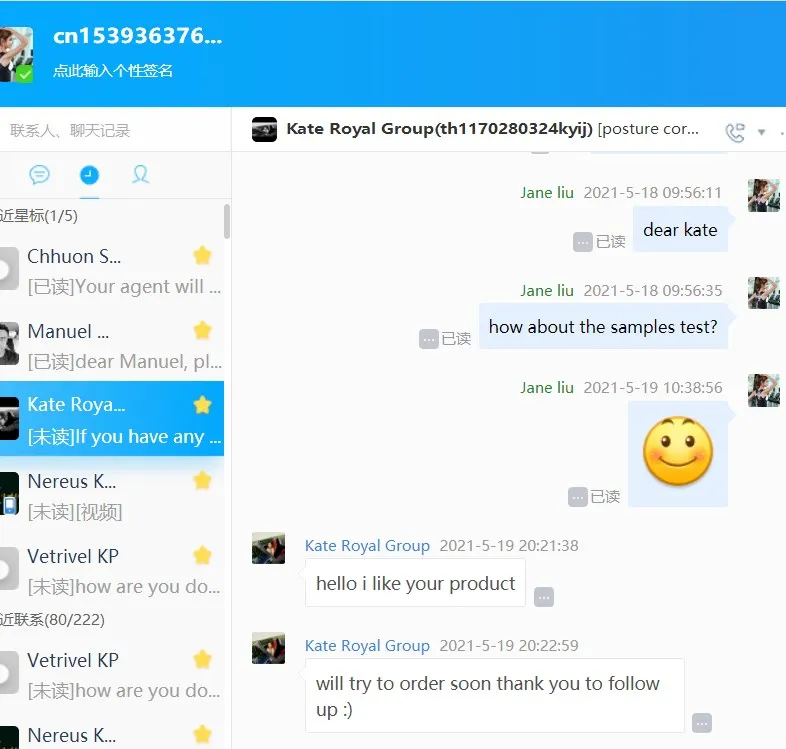Unstar the Nereus K... contact in starred list
The height and width of the screenshot is (749, 786).
click(203, 481)
